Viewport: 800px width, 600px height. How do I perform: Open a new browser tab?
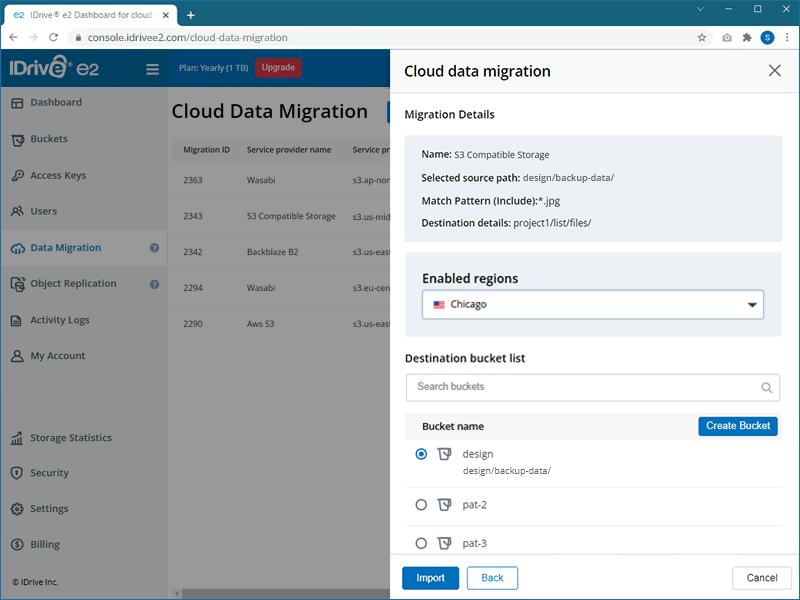191,14
